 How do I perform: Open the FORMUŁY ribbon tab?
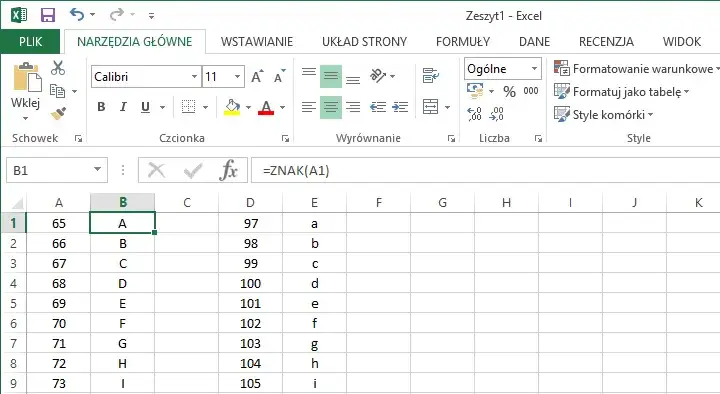point(463,42)
